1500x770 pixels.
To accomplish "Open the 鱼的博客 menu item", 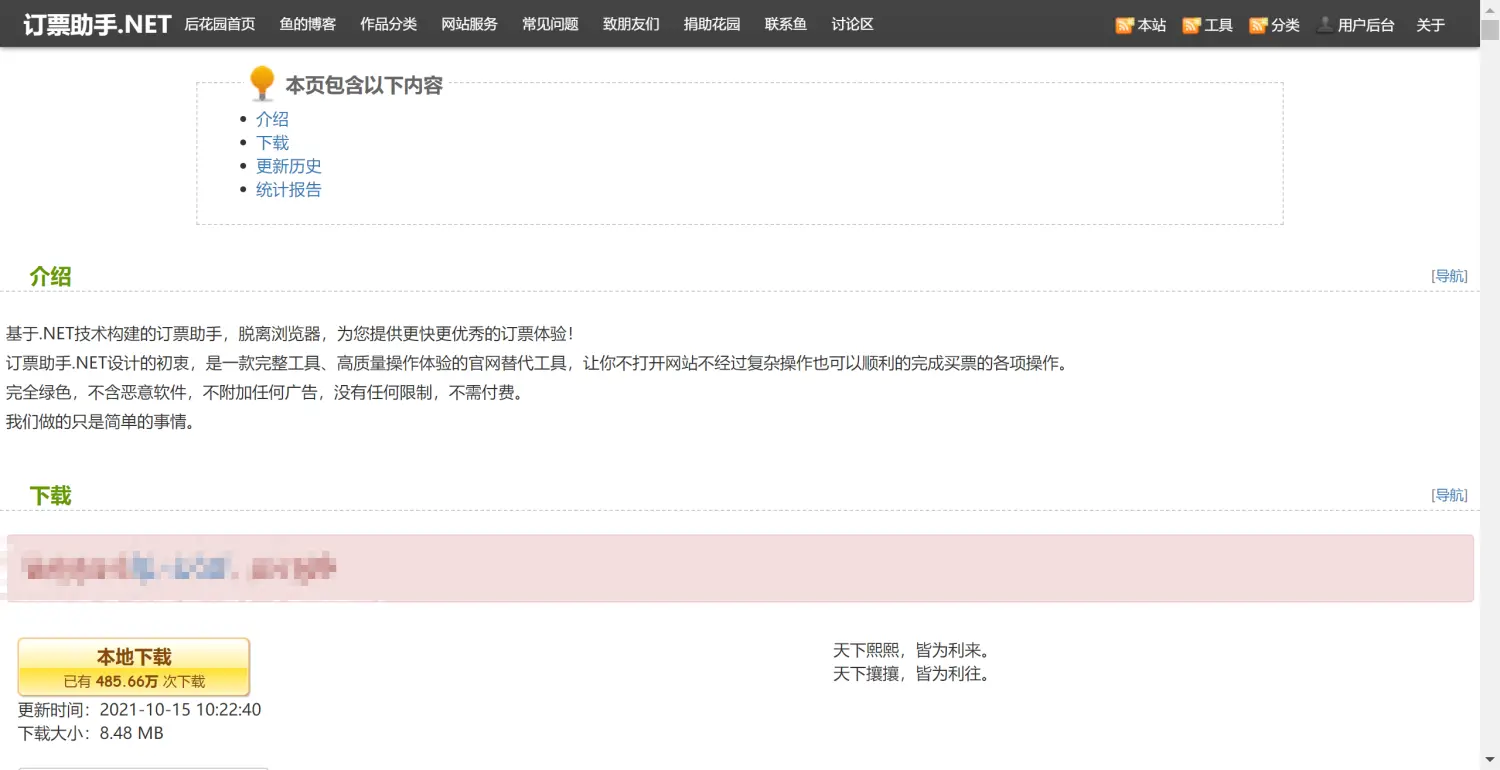I will click(307, 24).
